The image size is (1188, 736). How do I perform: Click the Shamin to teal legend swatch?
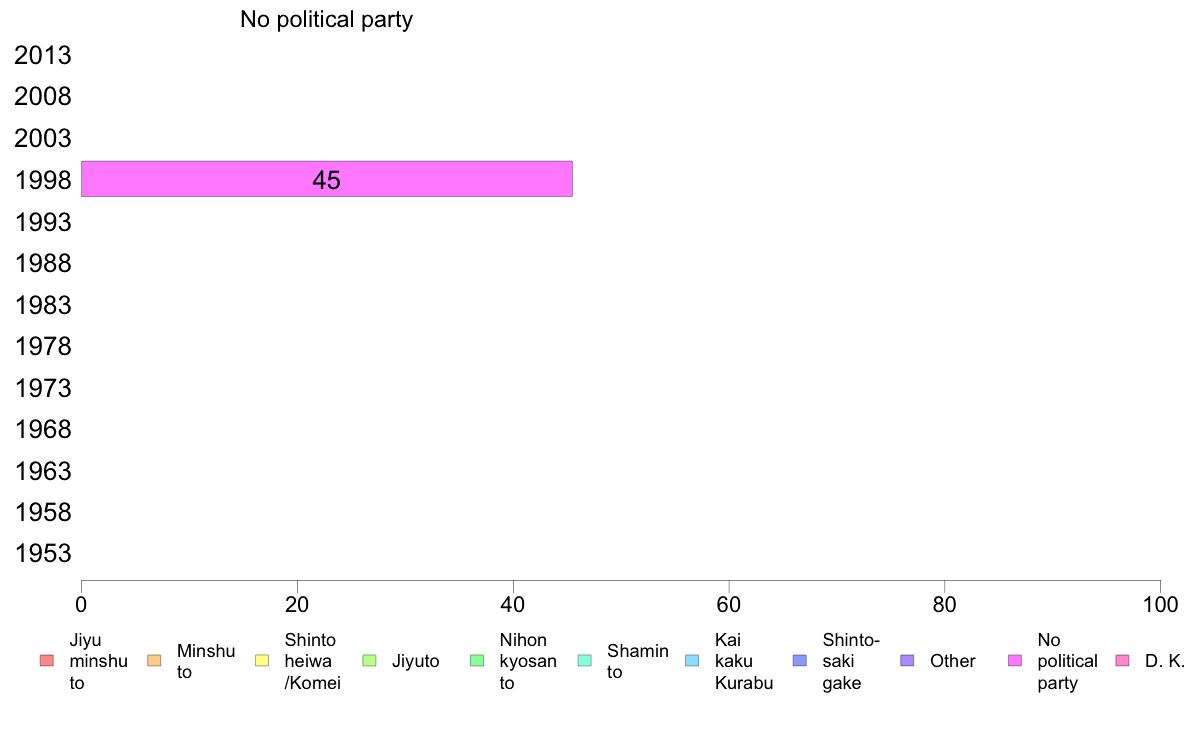pyautogui.click(x=585, y=660)
